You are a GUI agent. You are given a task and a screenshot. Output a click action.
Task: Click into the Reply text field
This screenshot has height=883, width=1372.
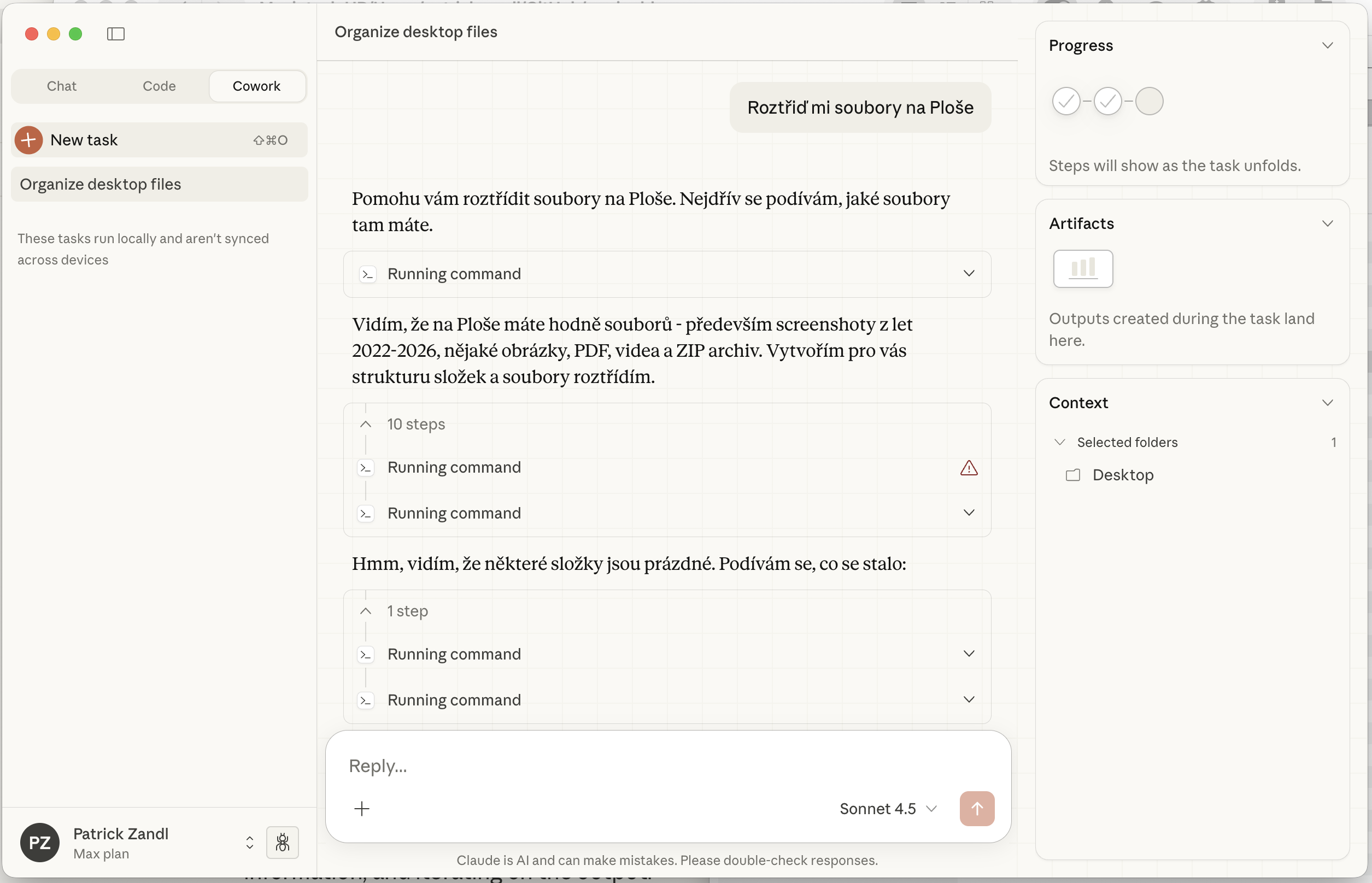[631, 766]
